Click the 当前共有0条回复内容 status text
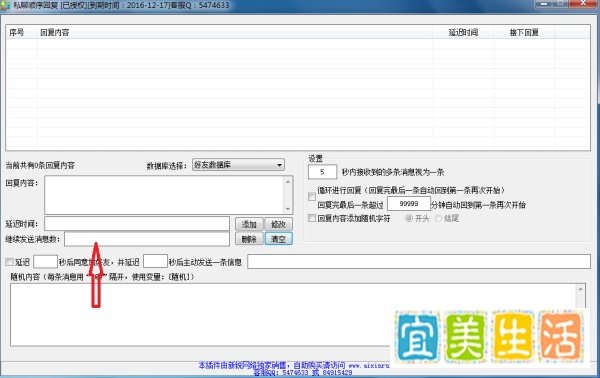 point(40,165)
